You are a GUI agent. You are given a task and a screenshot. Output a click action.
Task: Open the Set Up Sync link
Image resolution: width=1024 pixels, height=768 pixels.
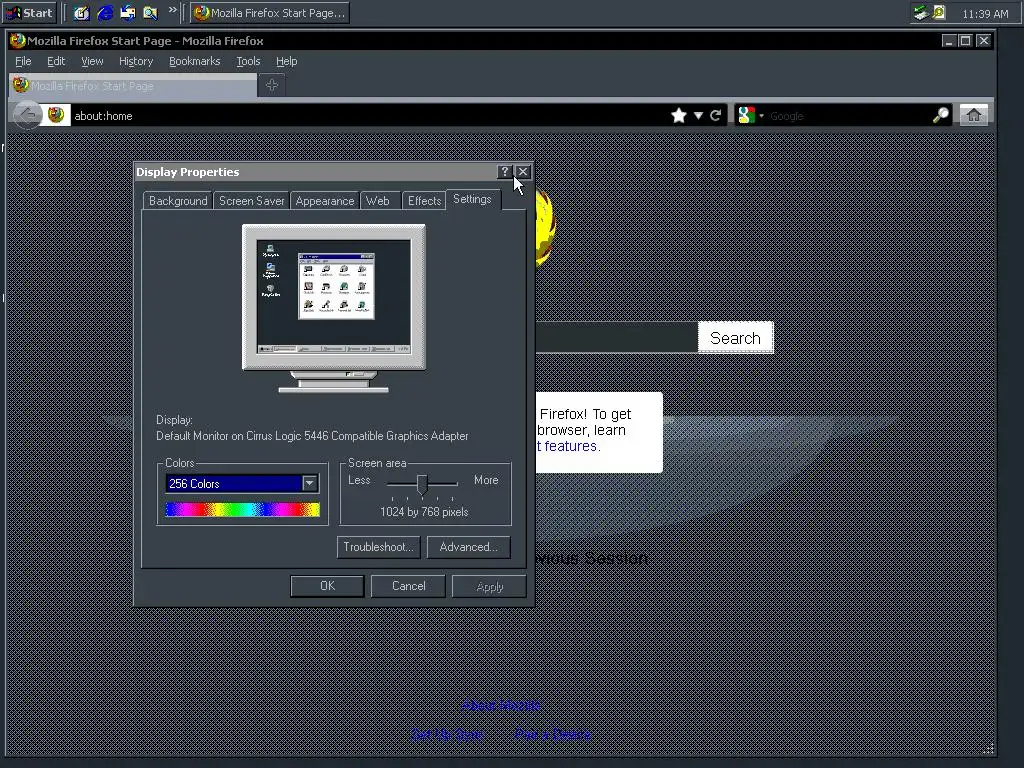click(447, 734)
